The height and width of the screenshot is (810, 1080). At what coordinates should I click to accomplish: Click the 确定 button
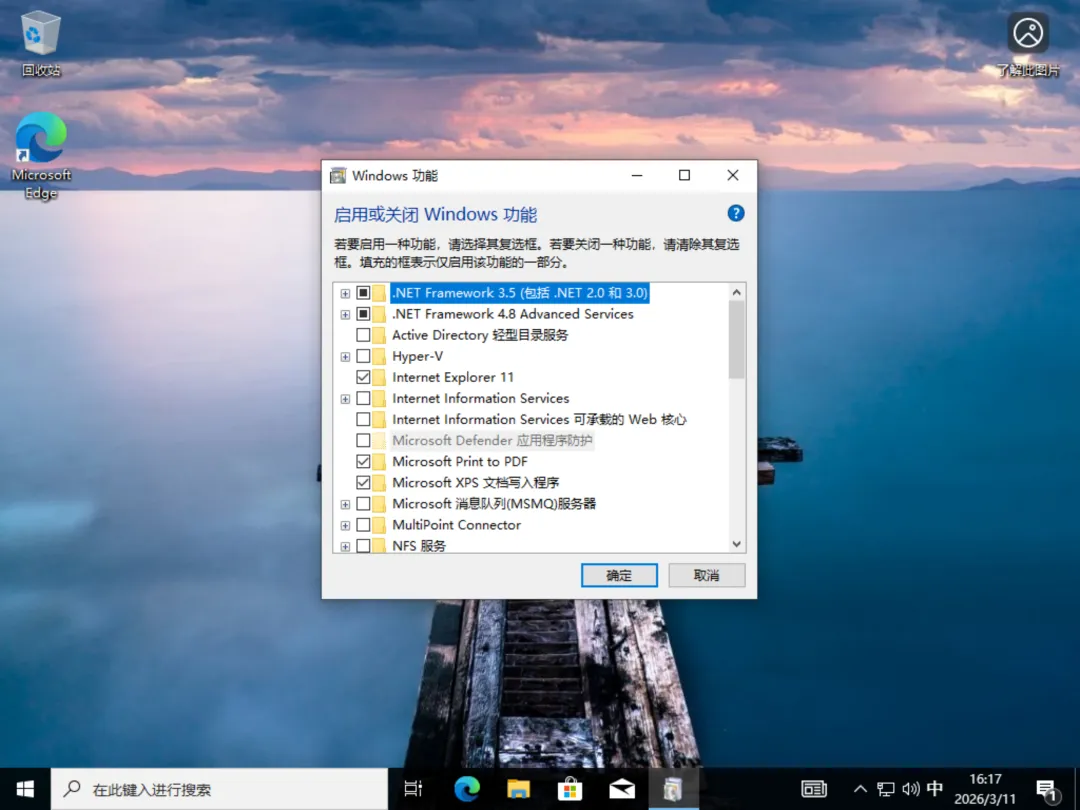pyautogui.click(x=619, y=575)
